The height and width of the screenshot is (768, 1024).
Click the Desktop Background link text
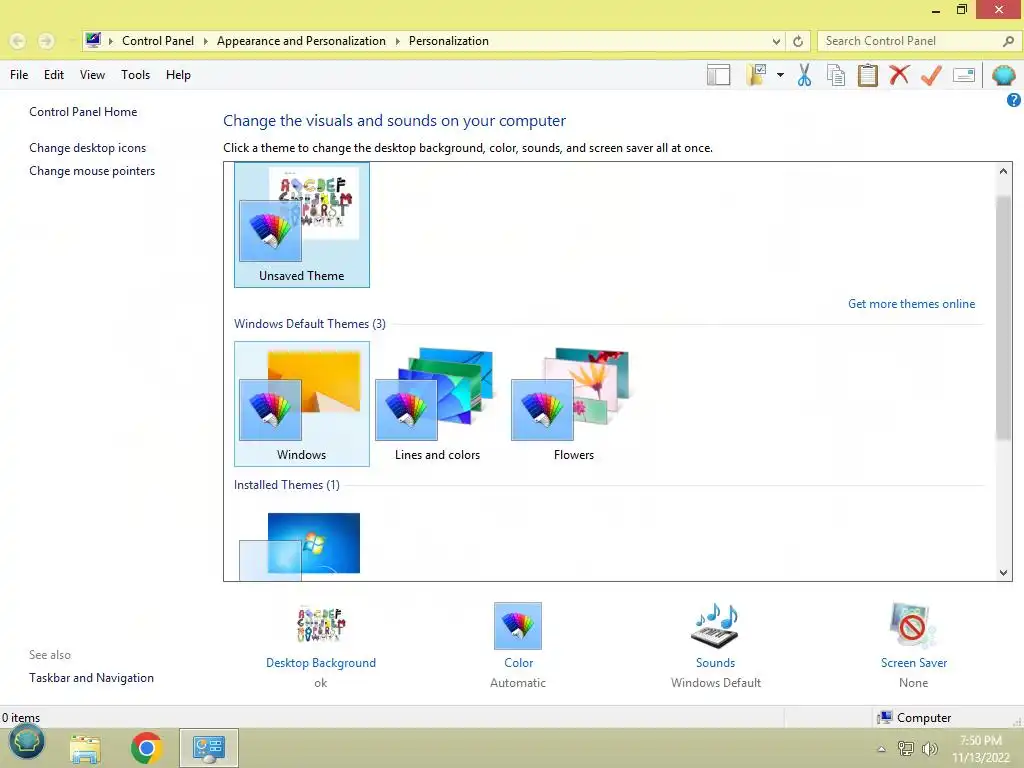coord(321,663)
